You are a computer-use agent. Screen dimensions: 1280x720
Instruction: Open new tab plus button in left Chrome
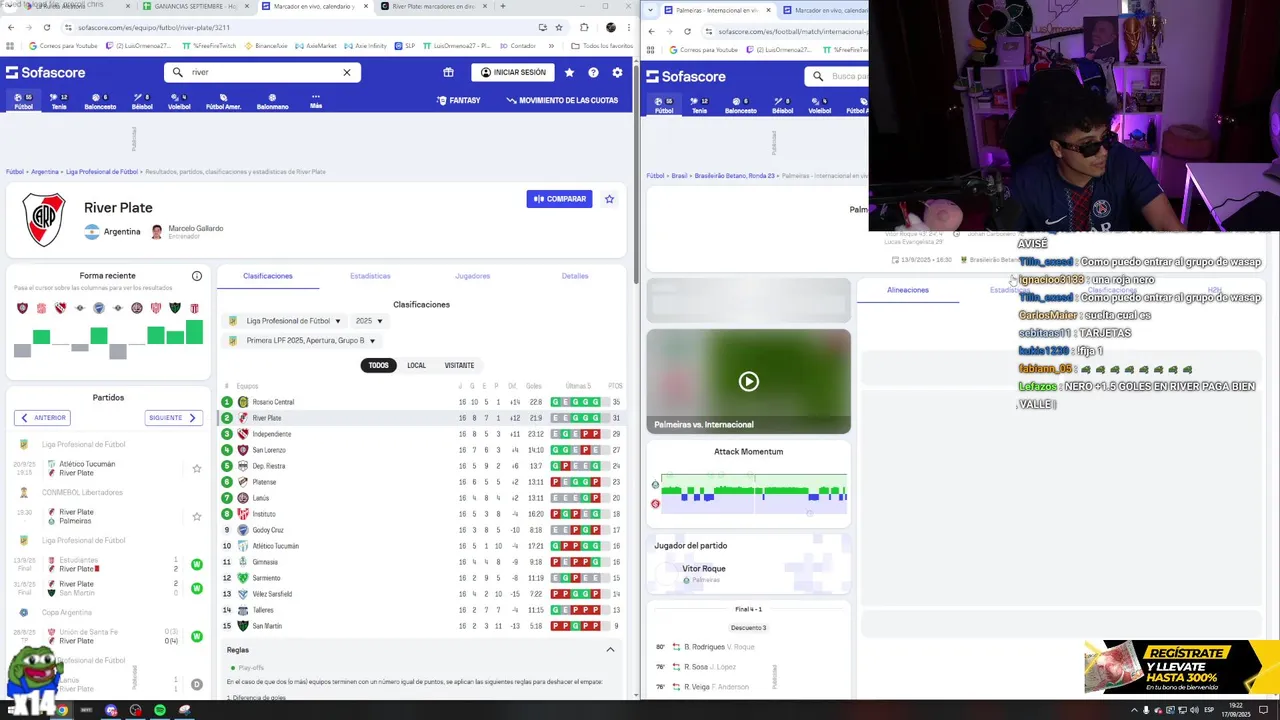[502, 6]
